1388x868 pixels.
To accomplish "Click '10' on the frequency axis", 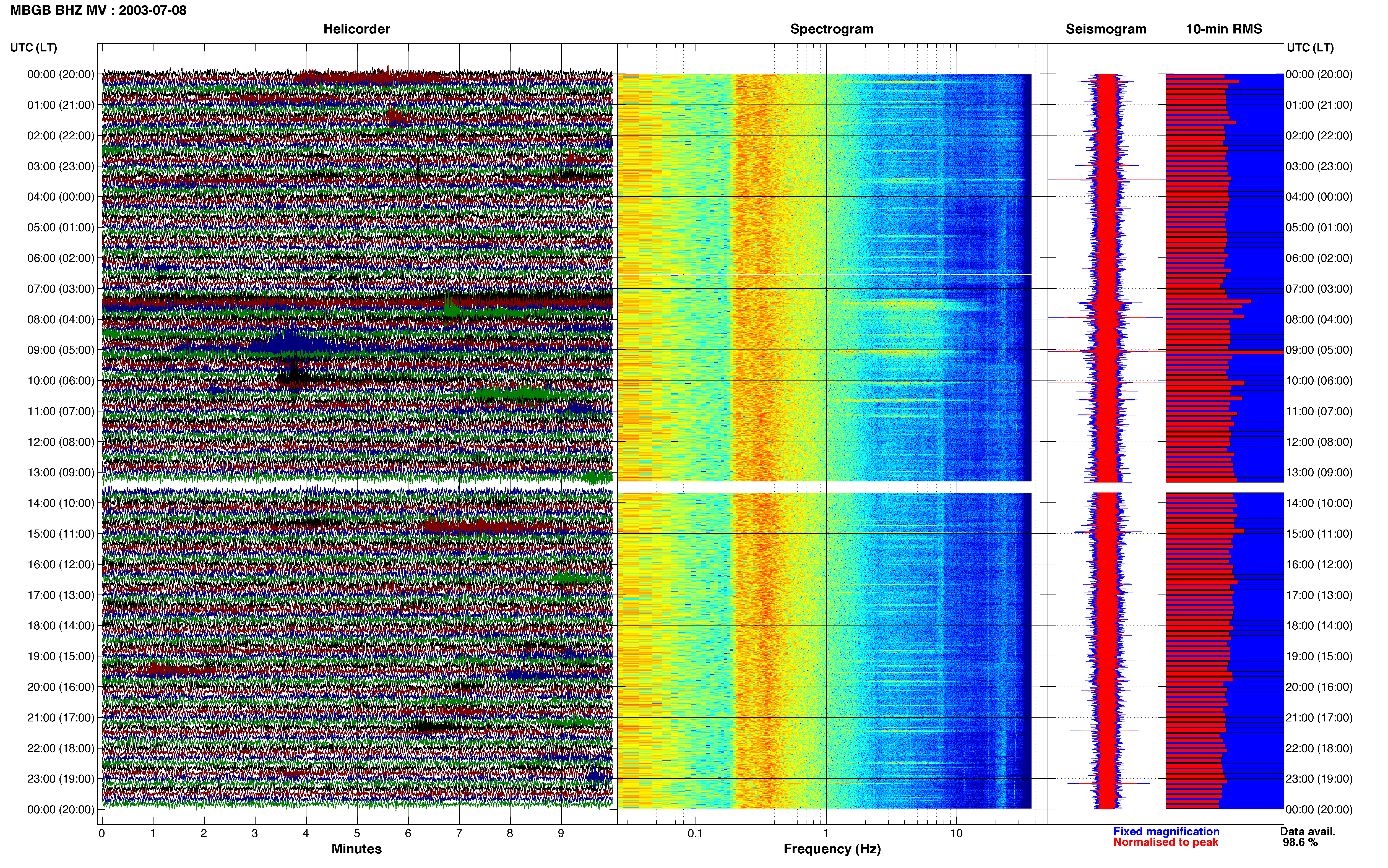I will pos(956,833).
